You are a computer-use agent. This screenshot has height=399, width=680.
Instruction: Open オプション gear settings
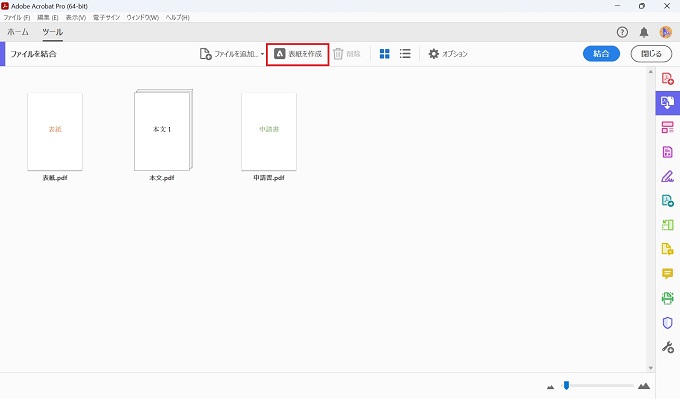click(x=448, y=54)
